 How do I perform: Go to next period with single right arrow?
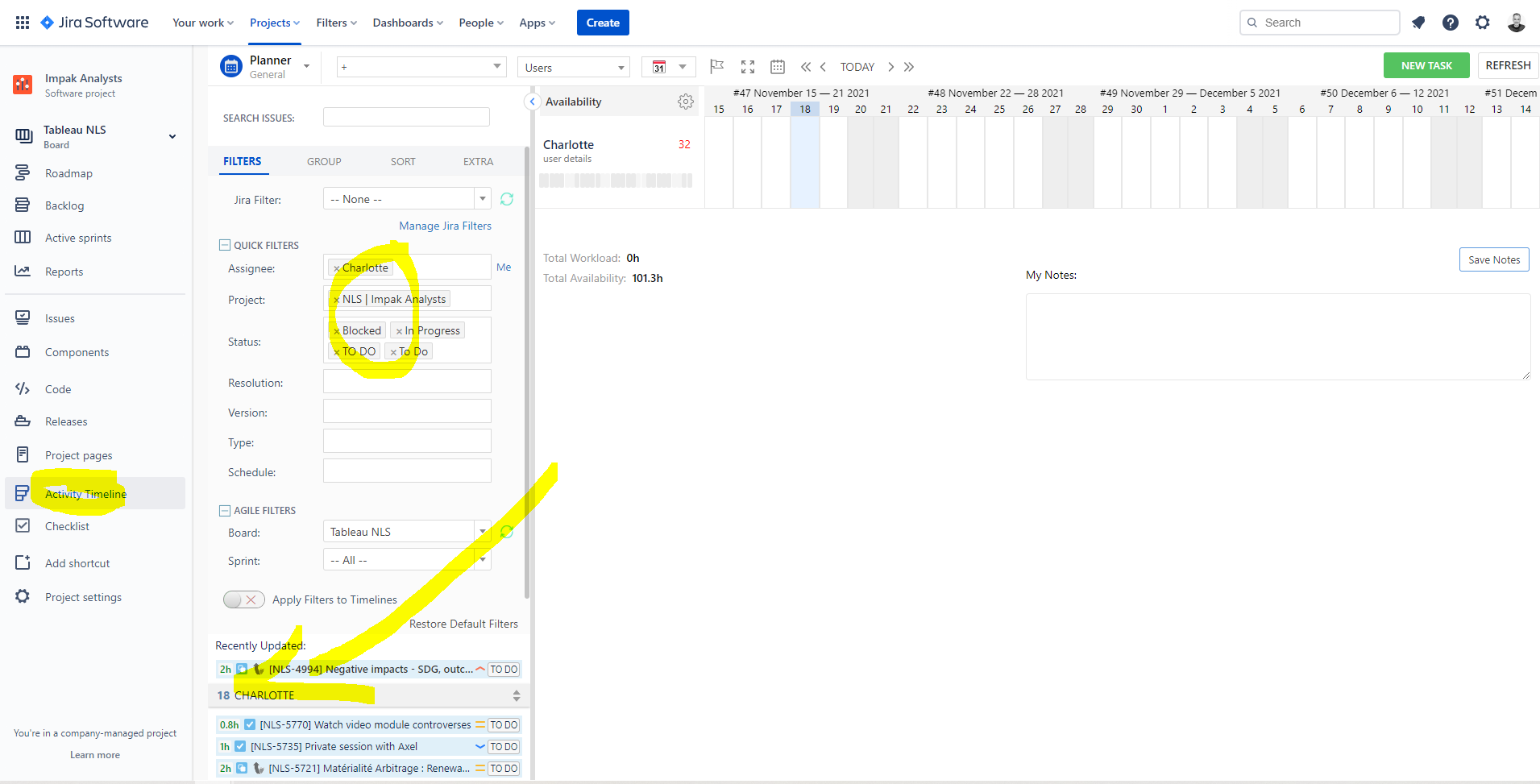tap(890, 67)
